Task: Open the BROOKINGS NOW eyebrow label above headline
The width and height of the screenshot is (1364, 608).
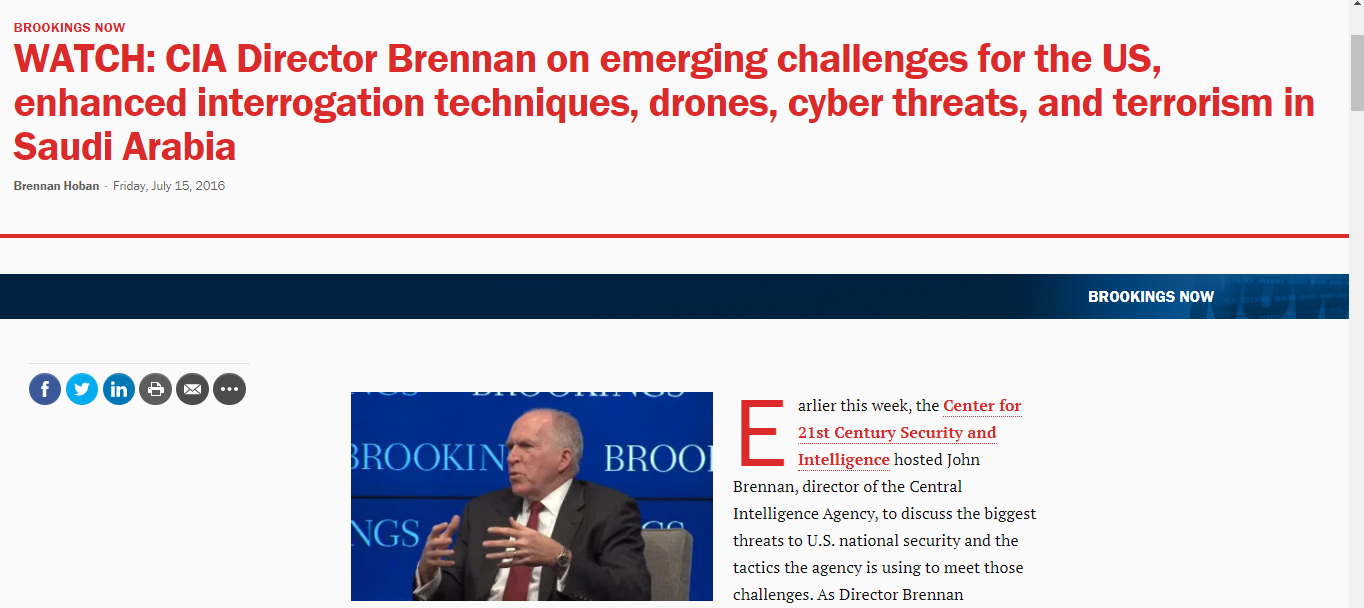Action: pyautogui.click(x=69, y=27)
